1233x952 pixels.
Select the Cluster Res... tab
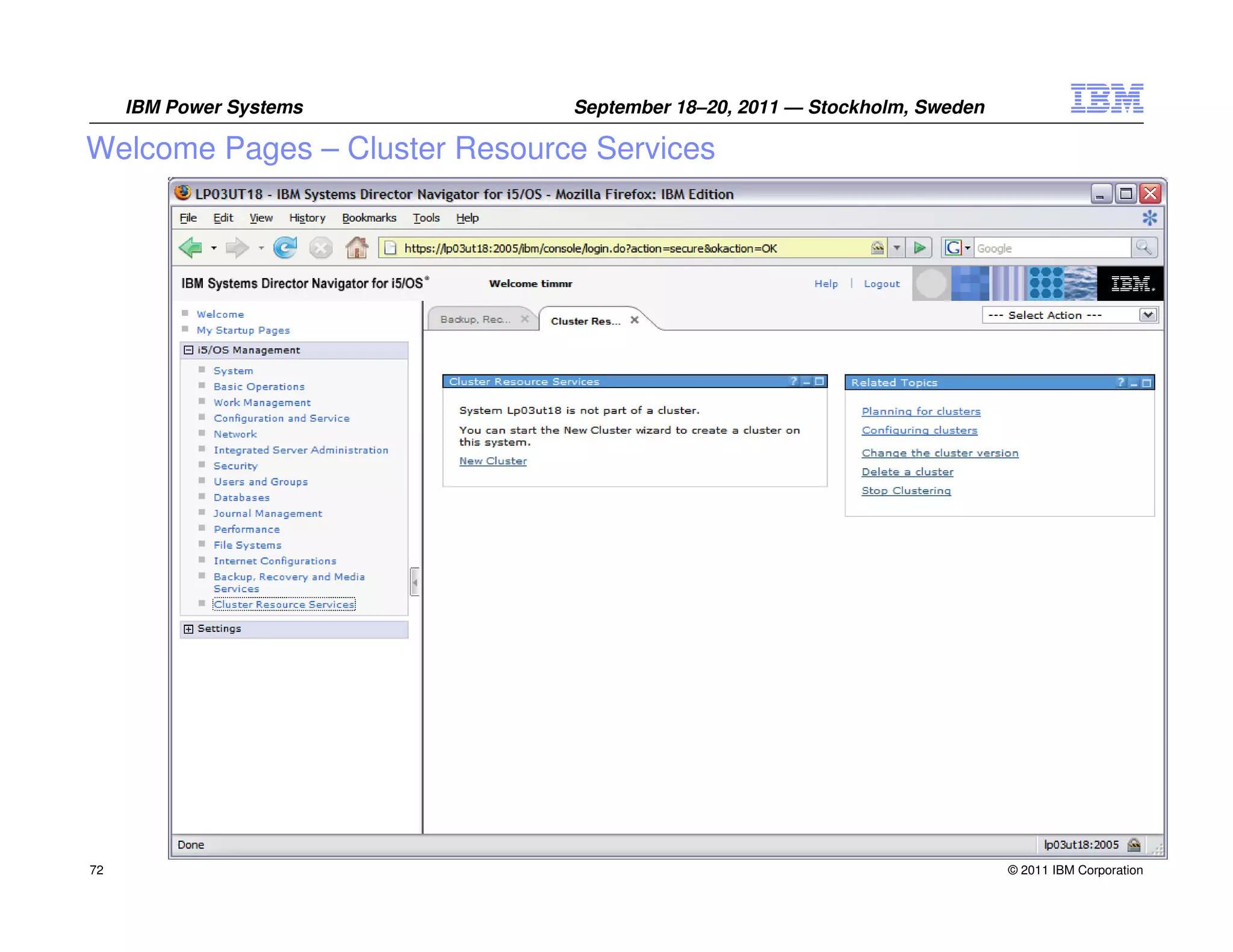[x=585, y=321]
